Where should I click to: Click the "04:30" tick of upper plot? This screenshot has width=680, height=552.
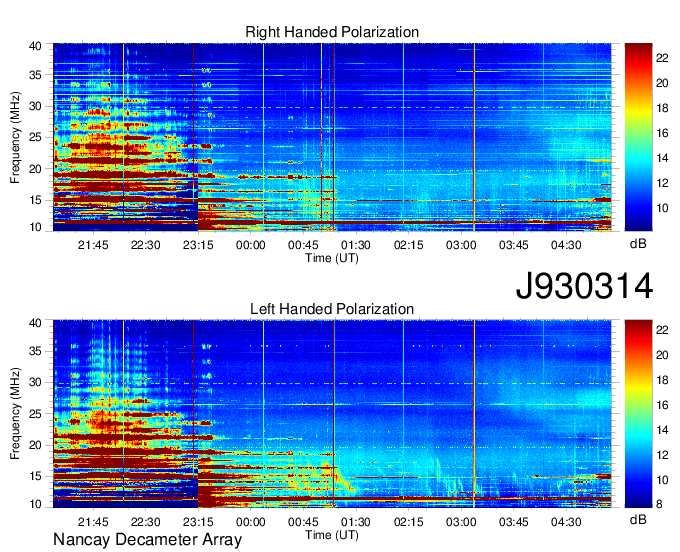[x=566, y=245]
